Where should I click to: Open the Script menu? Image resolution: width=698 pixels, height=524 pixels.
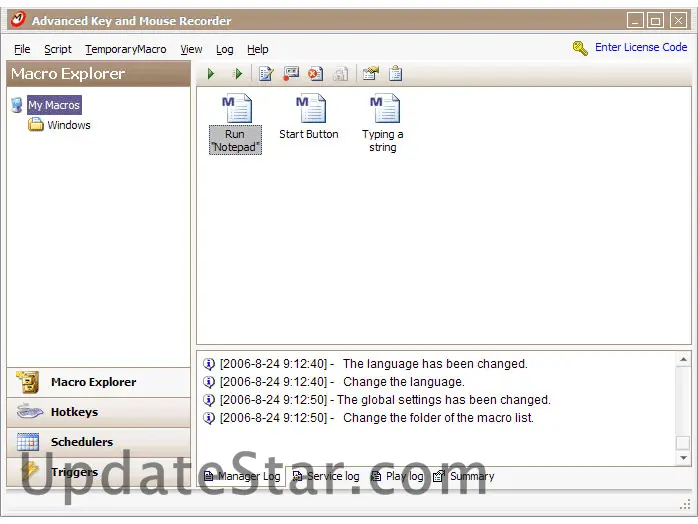pyautogui.click(x=57, y=49)
